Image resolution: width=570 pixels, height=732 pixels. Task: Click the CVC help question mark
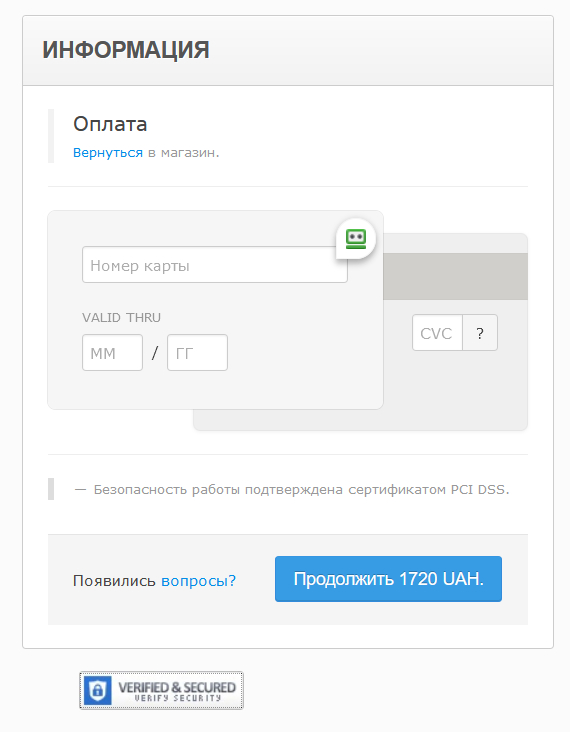pos(480,333)
